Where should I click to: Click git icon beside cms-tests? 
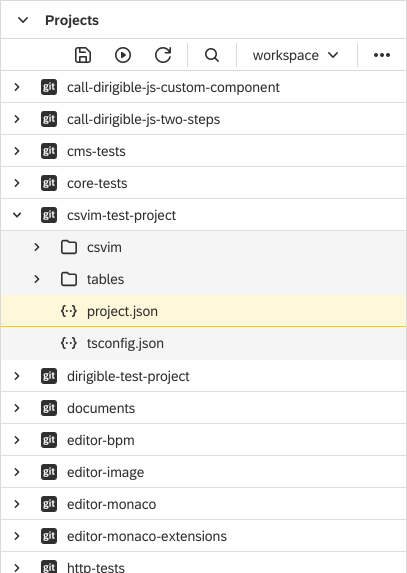[x=49, y=151]
